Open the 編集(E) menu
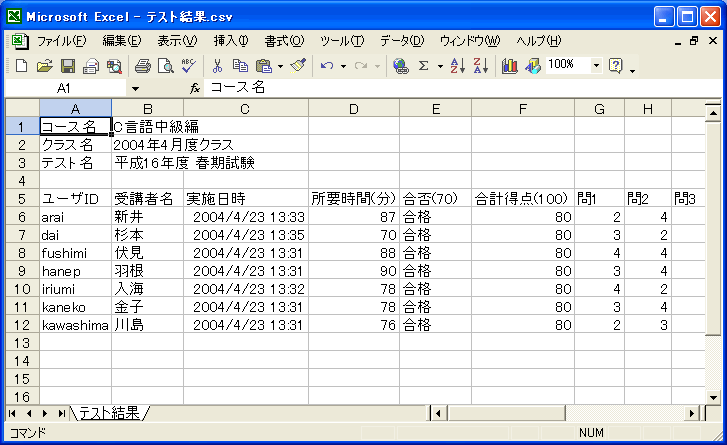Screen dimensions: 727x445 coord(121,41)
